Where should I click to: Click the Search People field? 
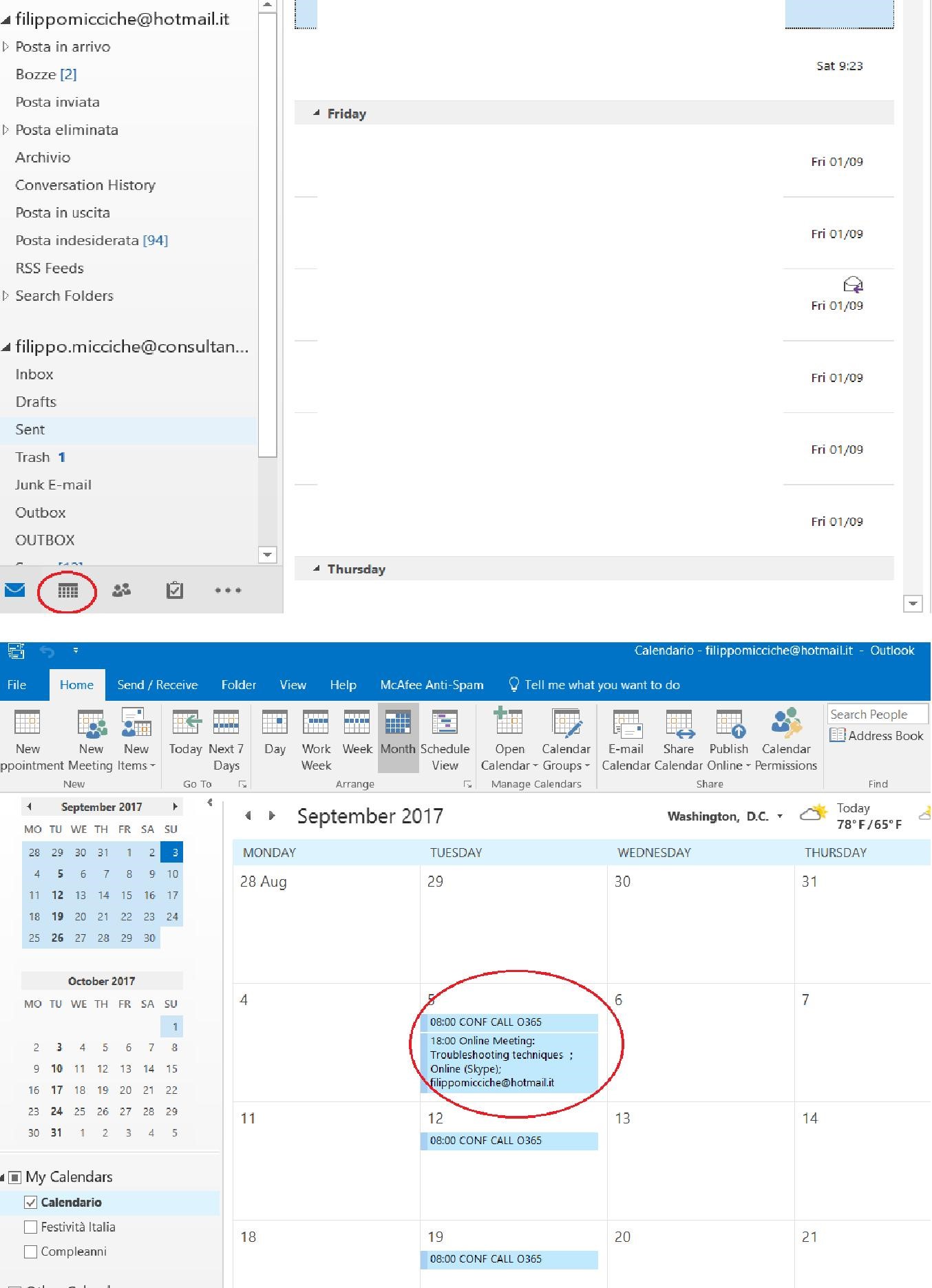click(878, 714)
